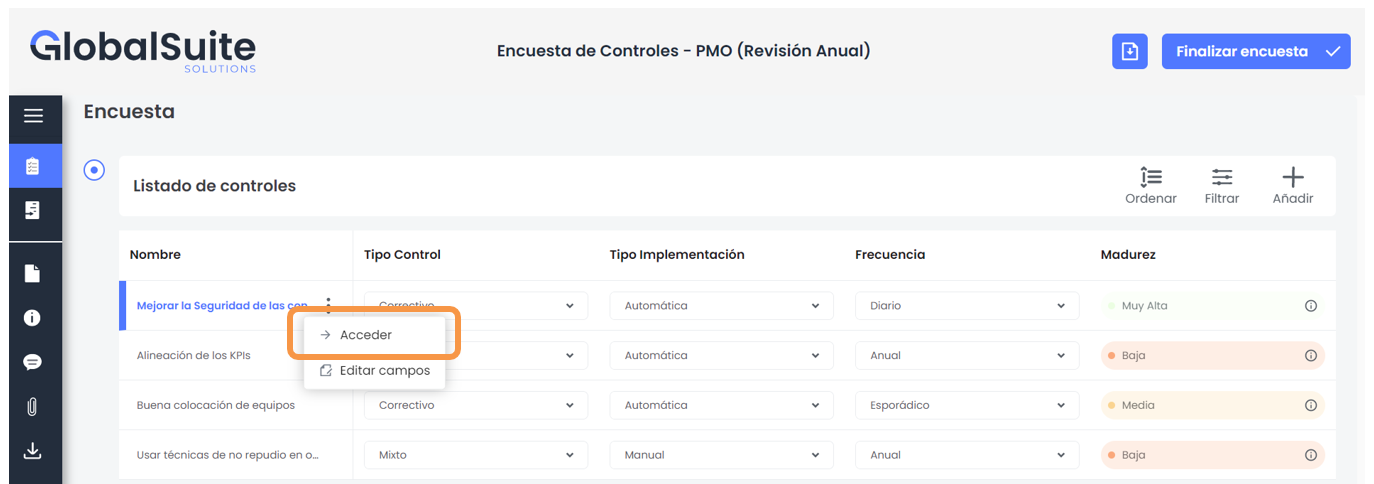
Task: Expand the Diario frequency dropdown
Action: pos(966,306)
